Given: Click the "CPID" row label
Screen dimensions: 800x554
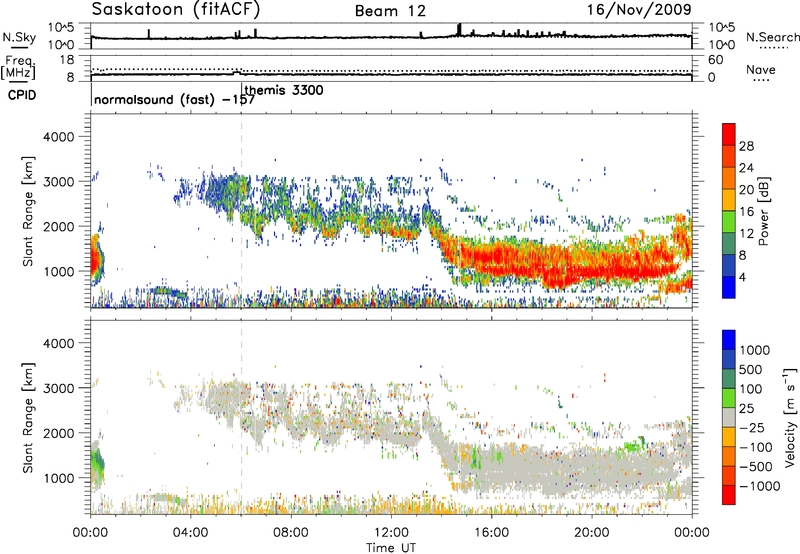Looking at the screenshot, I should click(x=22, y=95).
